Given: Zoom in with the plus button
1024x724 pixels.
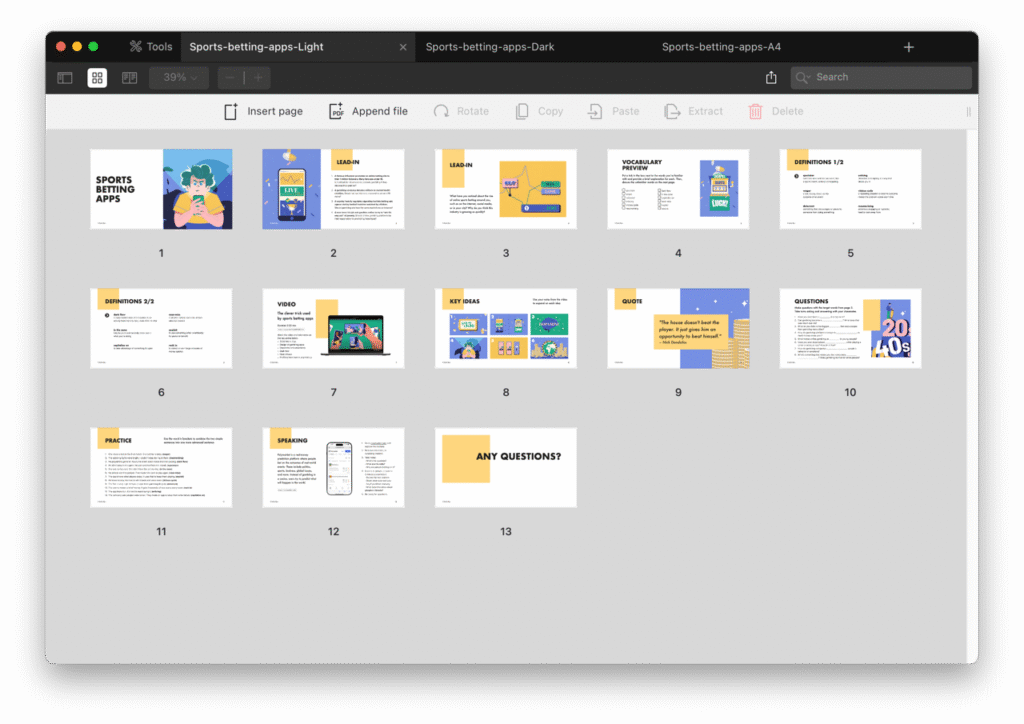Looking at the screenshot, I should coord(258,78).
